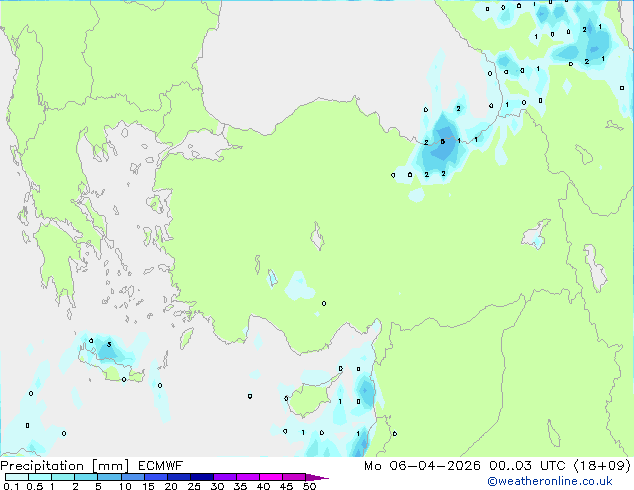
Task: Click the magenta swatch between 35 and 40
Action: point(247,477)
